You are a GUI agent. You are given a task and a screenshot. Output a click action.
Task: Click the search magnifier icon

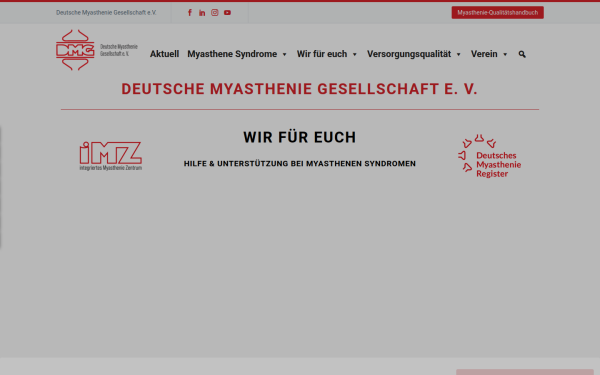click(522, 54)
